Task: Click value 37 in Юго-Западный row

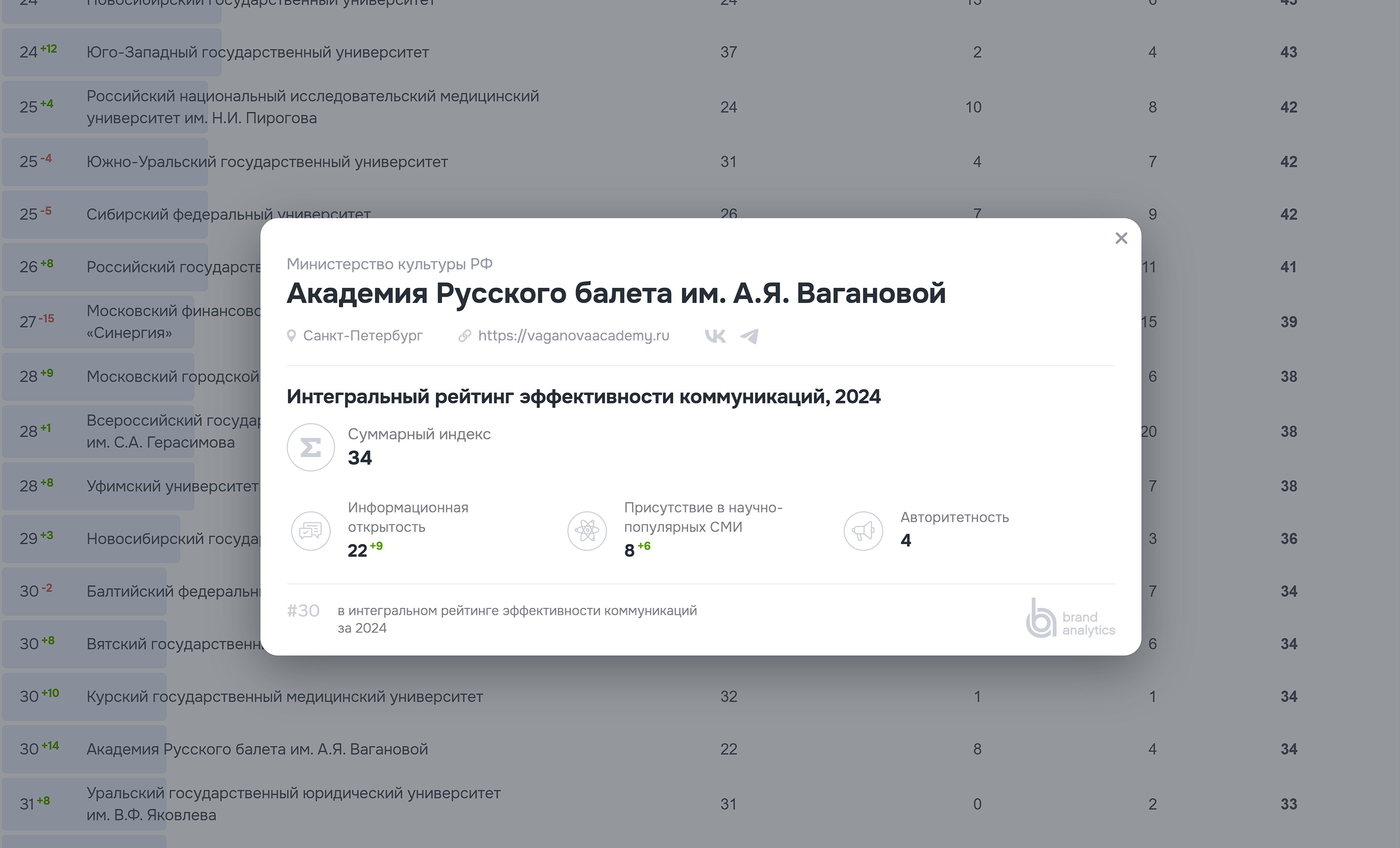Action: click(729, 52)
